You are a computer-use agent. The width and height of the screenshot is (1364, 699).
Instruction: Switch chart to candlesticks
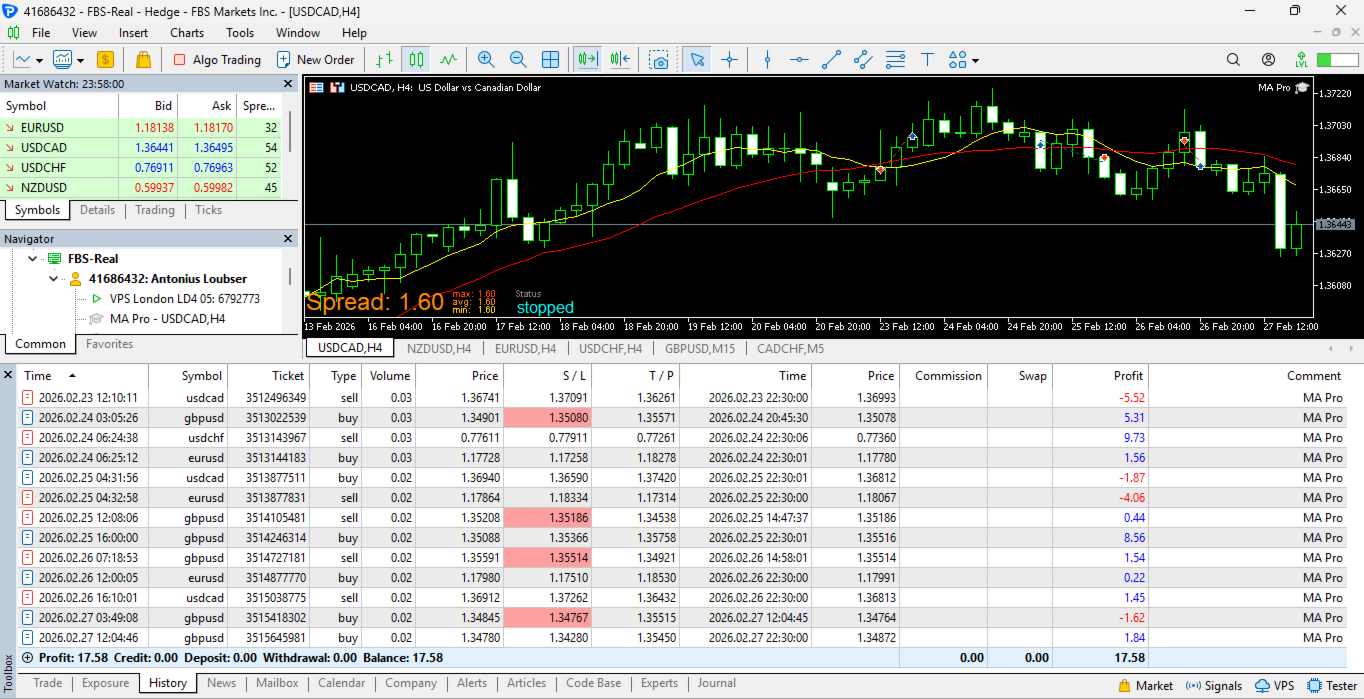point(416,60)
